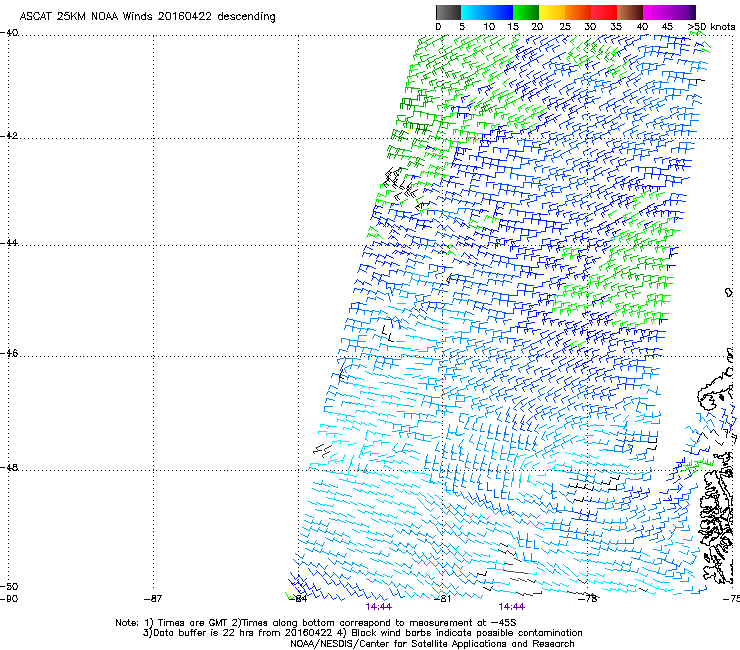740x650 pixels.
Task: Click the 'Data buffer is 22 hrs' note line
Action: (362, 633)
